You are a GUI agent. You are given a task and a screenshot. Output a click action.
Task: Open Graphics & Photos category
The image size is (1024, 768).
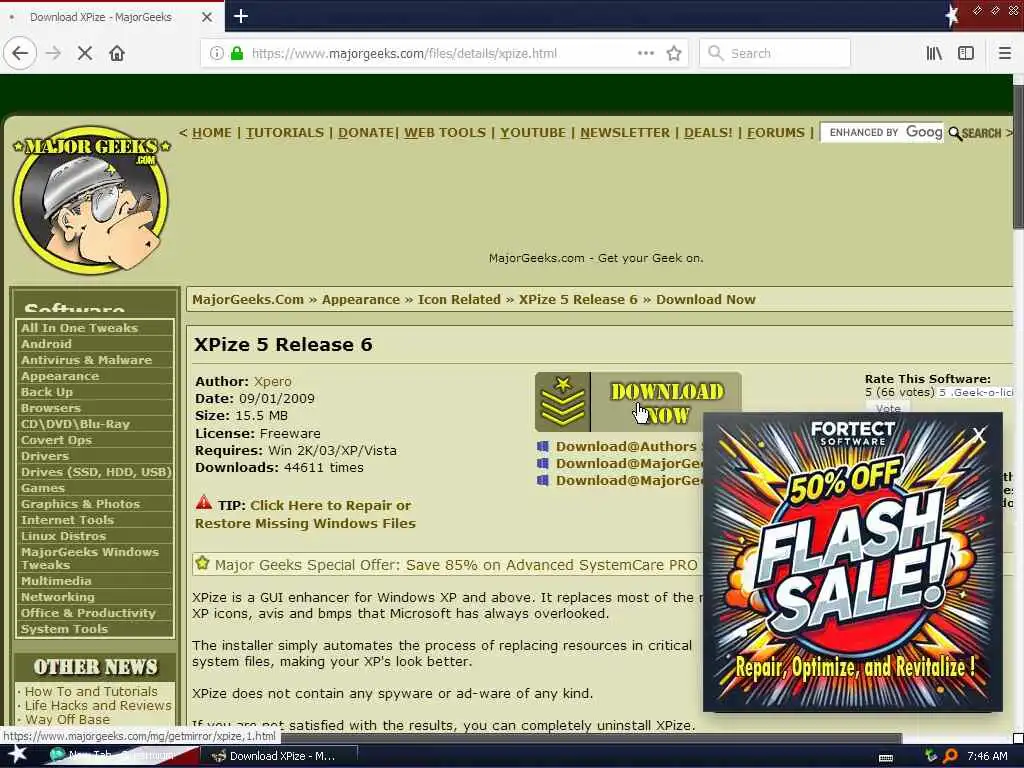(x=80, y=504)
